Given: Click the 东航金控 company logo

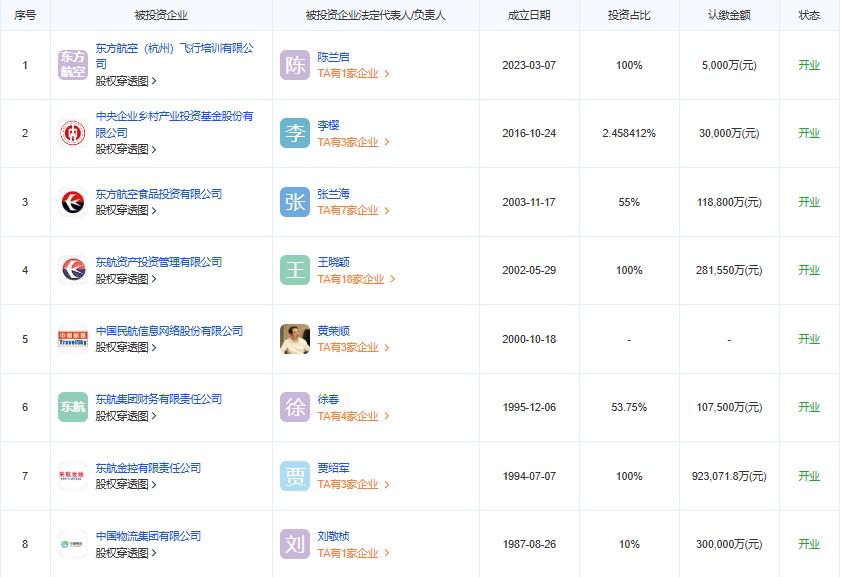Looking at the screenshot, I should 73,476.
